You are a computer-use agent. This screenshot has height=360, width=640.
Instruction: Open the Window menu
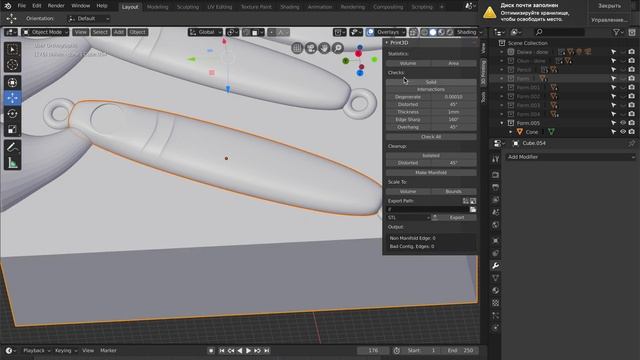tap(80, 6)
